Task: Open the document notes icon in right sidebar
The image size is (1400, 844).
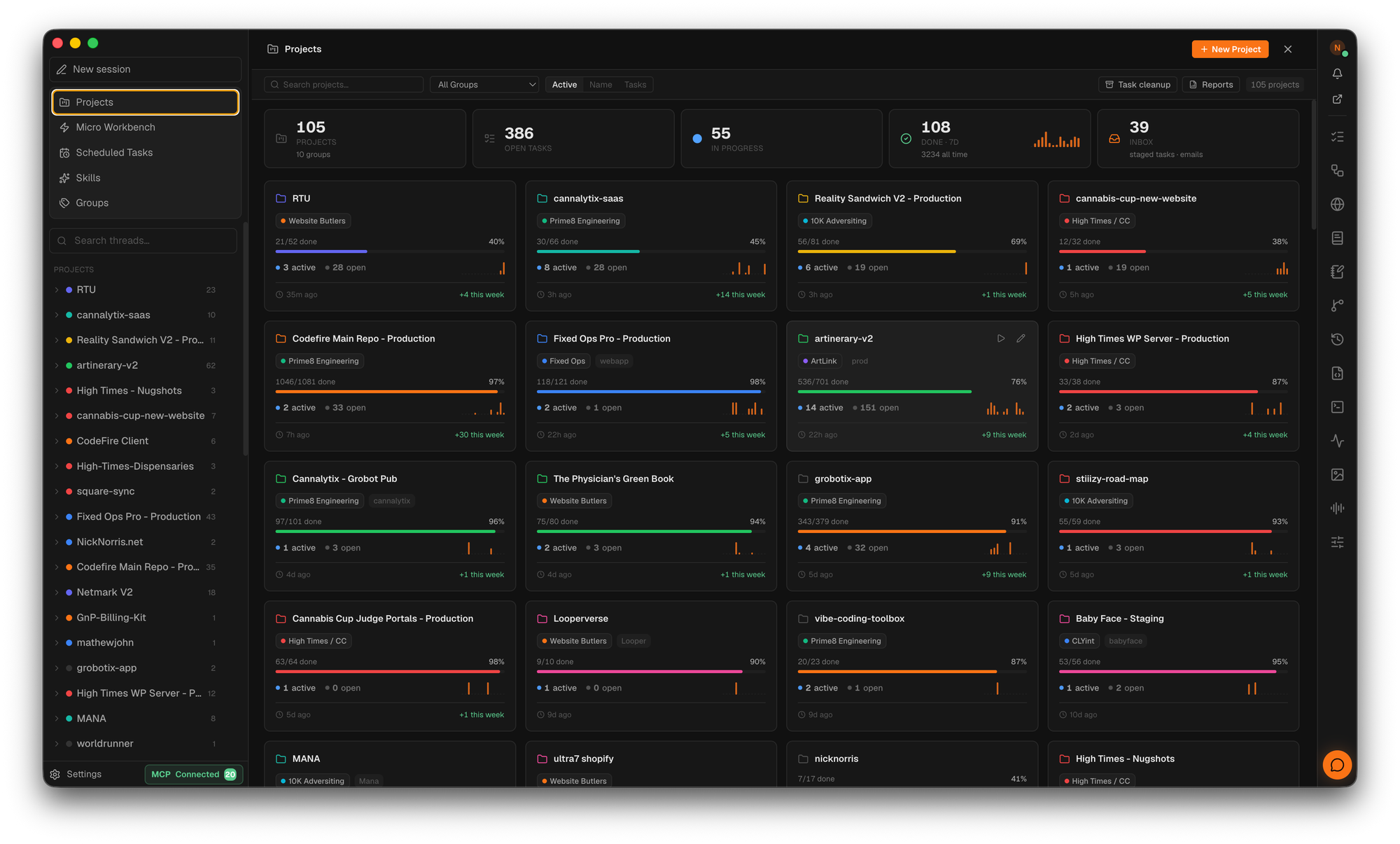Action: 1337,238
